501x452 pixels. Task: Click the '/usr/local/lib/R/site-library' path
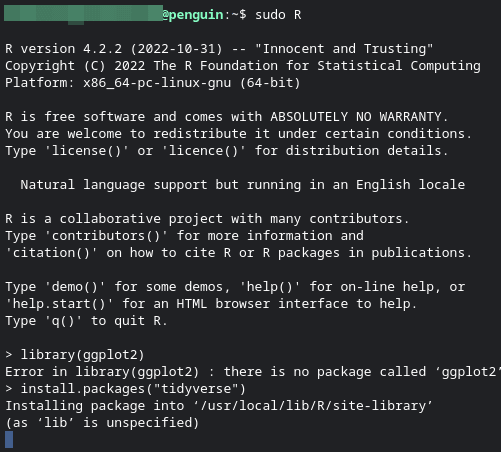click(x=313, y=406)
